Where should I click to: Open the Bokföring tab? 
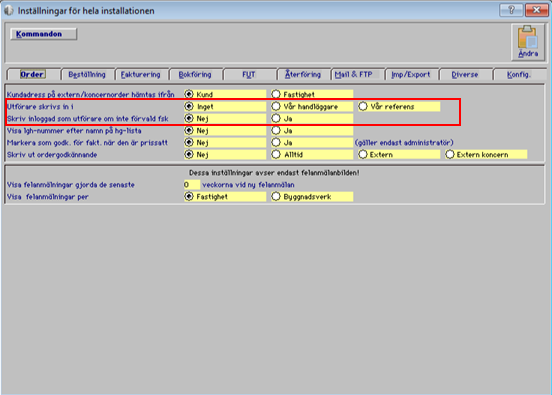[x=195, y=74]
